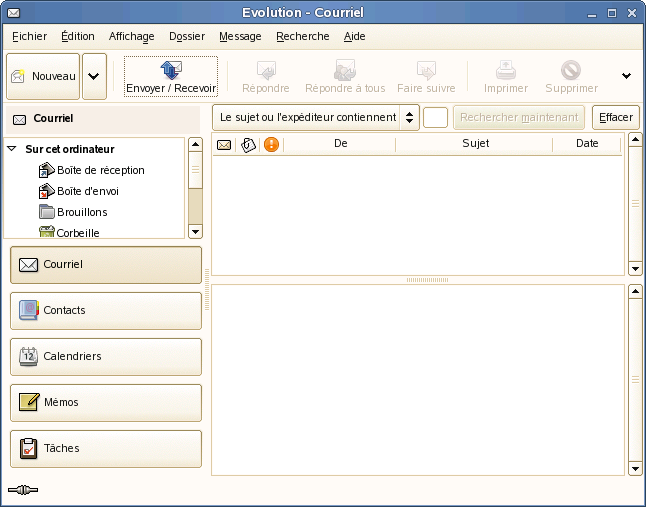The height and width of the screenshot is (507, 646).
Task: Select the Boîte de réception folder
Action: pos(101,170)
